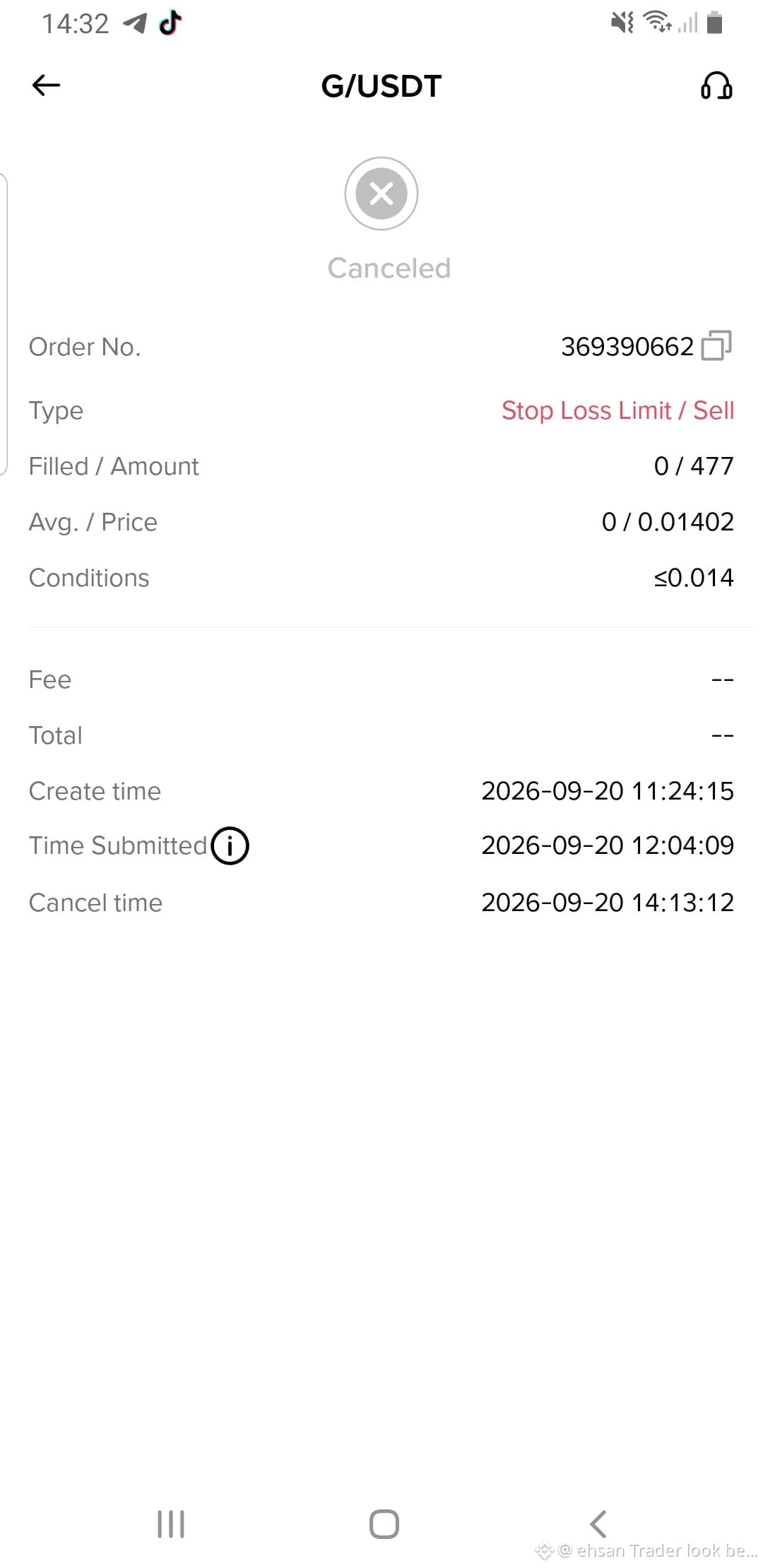Pull the left edge panel handle
Viewport: 763px width, 1568px height.
click(4, 324)
